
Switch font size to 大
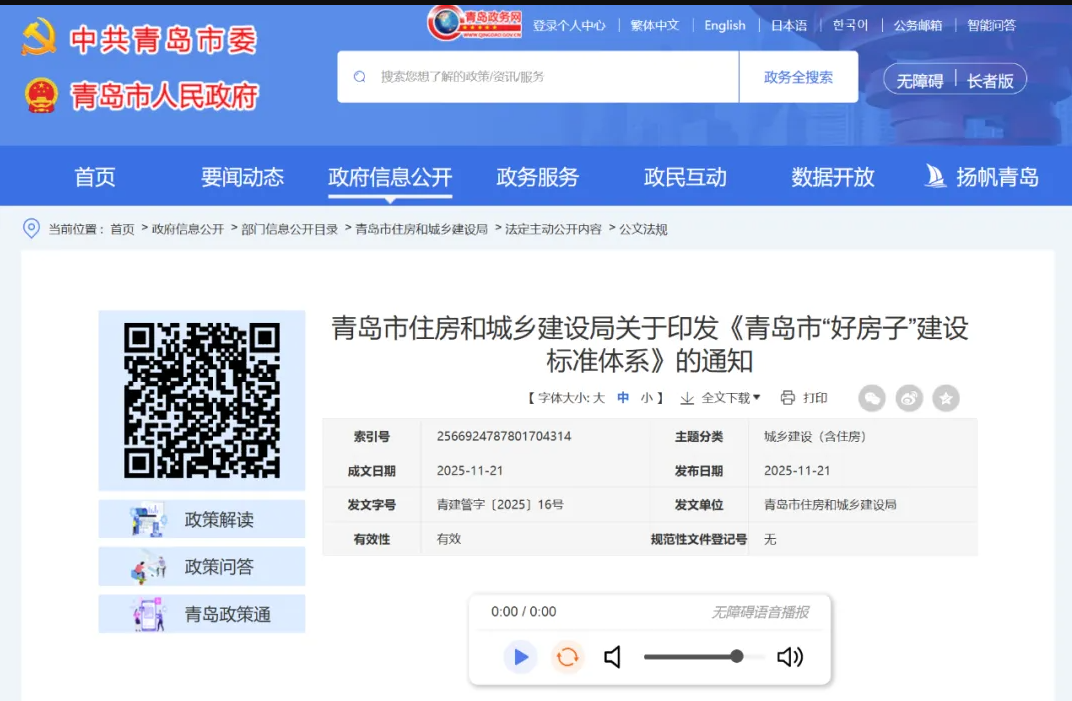click(598, 398)
